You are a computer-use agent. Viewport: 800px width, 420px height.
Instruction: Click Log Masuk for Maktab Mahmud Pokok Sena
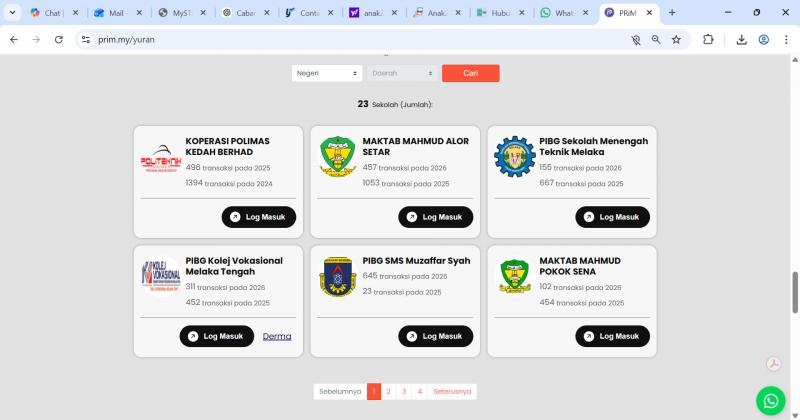pyautogui.click(x=612, y=337)
